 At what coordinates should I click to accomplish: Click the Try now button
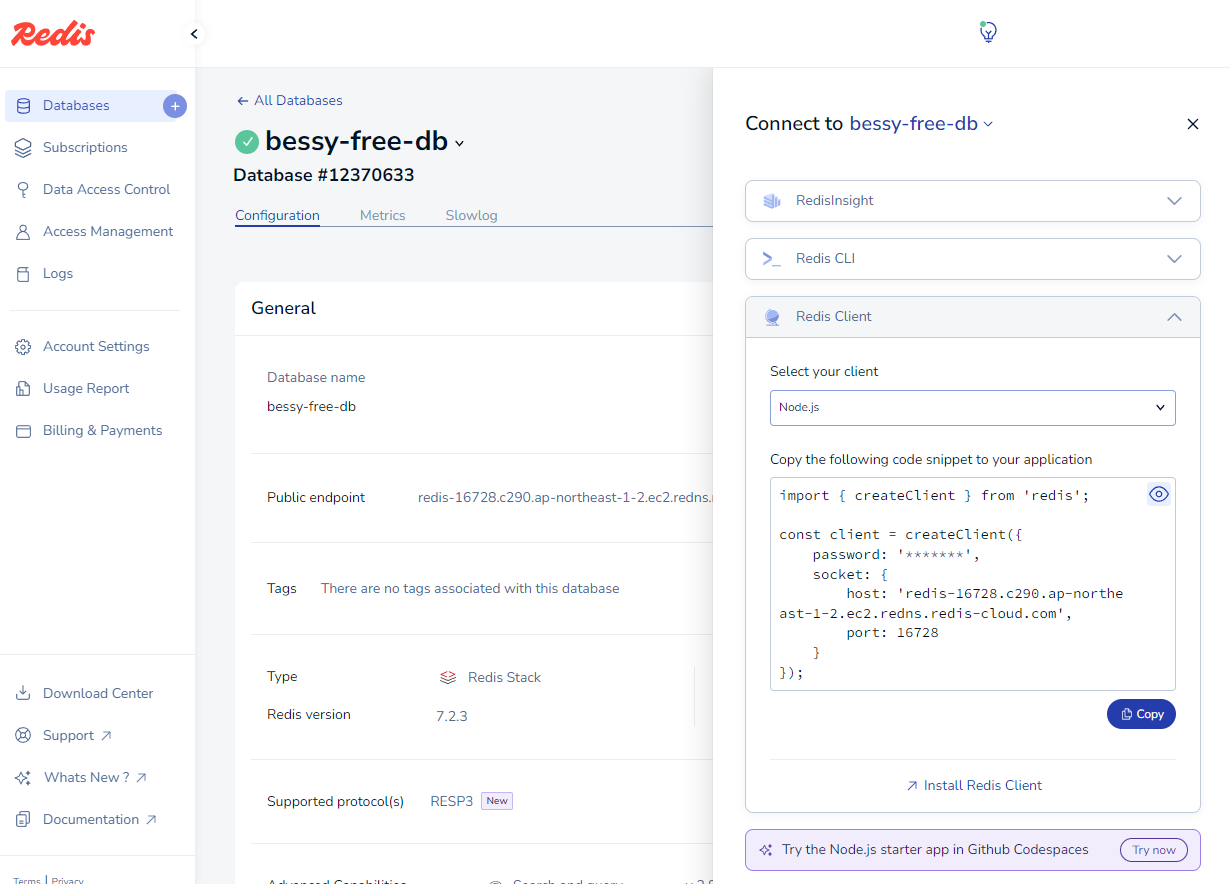[1154, 850]
